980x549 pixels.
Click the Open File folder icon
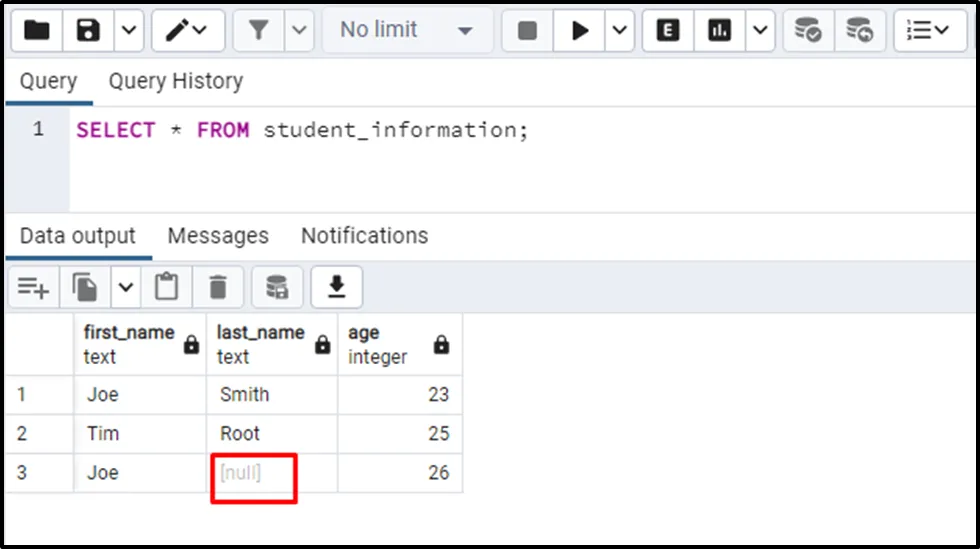[37, 31]
